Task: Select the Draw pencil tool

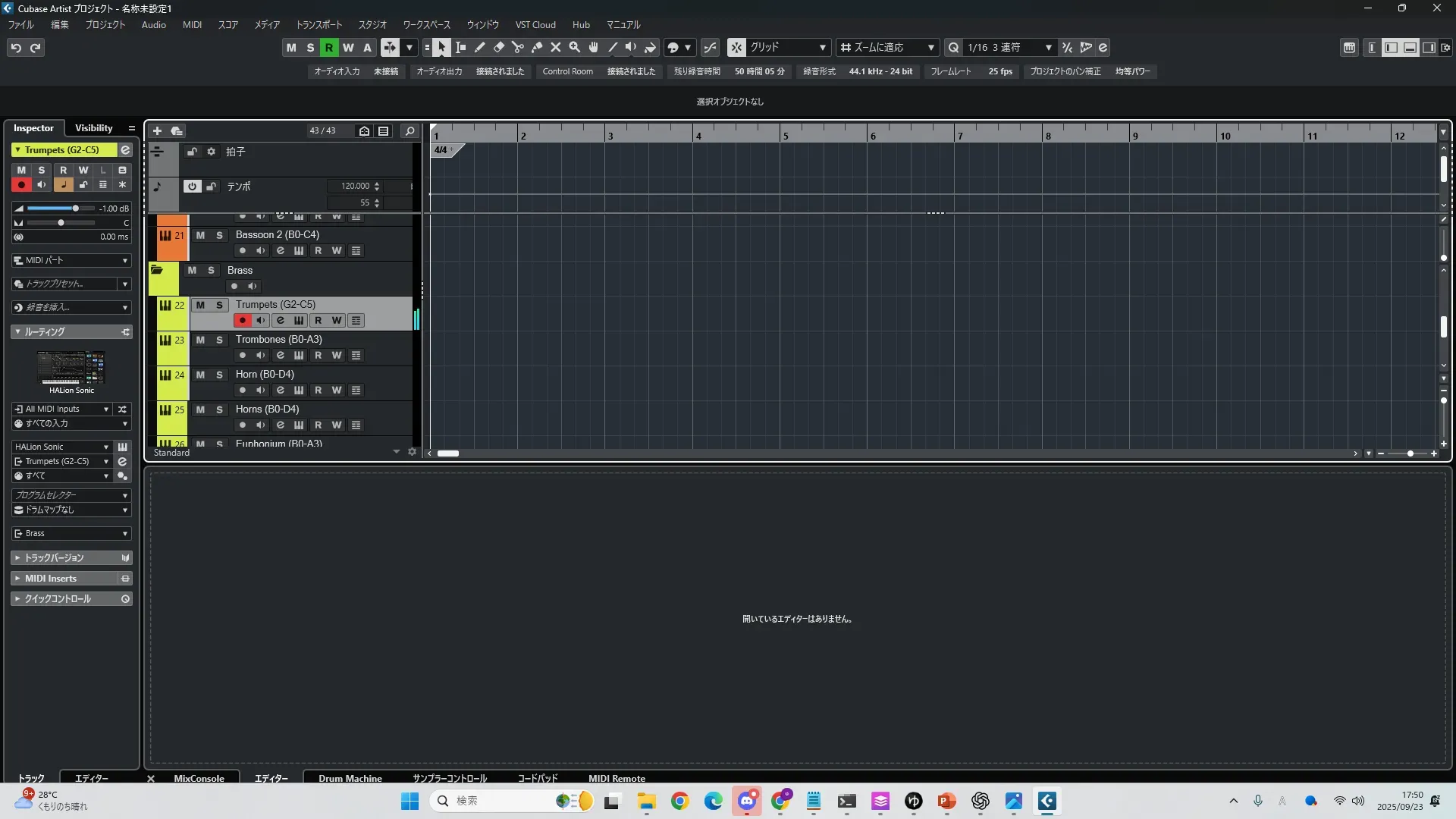Action: [x=480, y=47]
